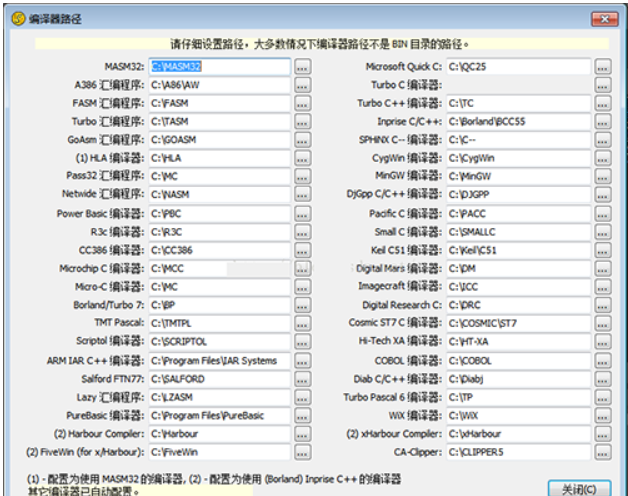
Task: Click browse button for Keil C51 compiler
Action: tap(603, 250)
